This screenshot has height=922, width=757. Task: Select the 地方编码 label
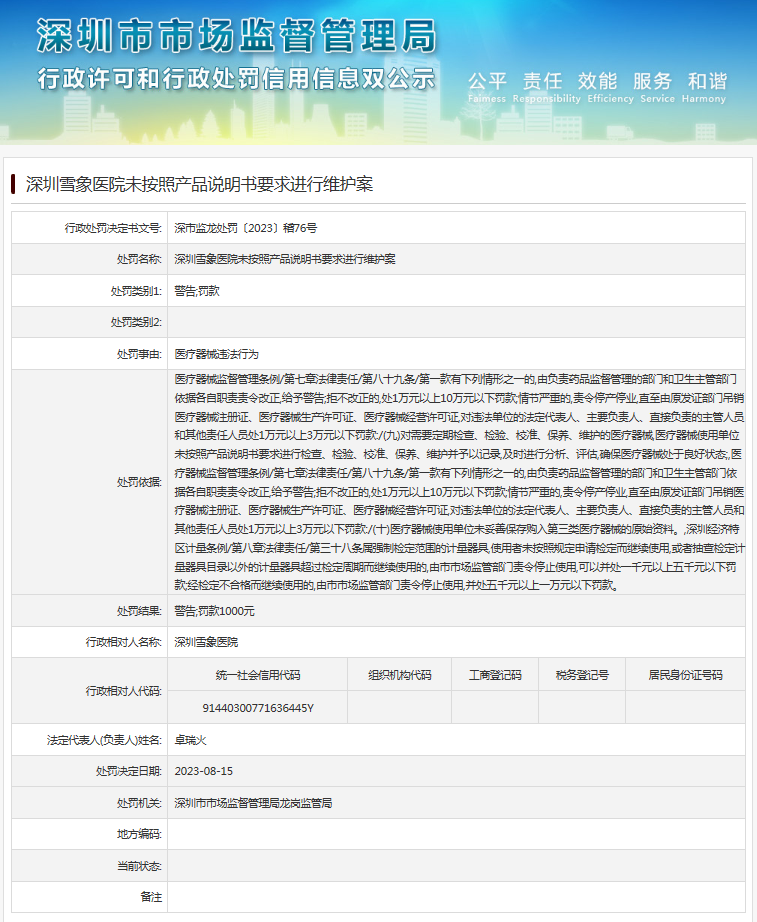139,834
